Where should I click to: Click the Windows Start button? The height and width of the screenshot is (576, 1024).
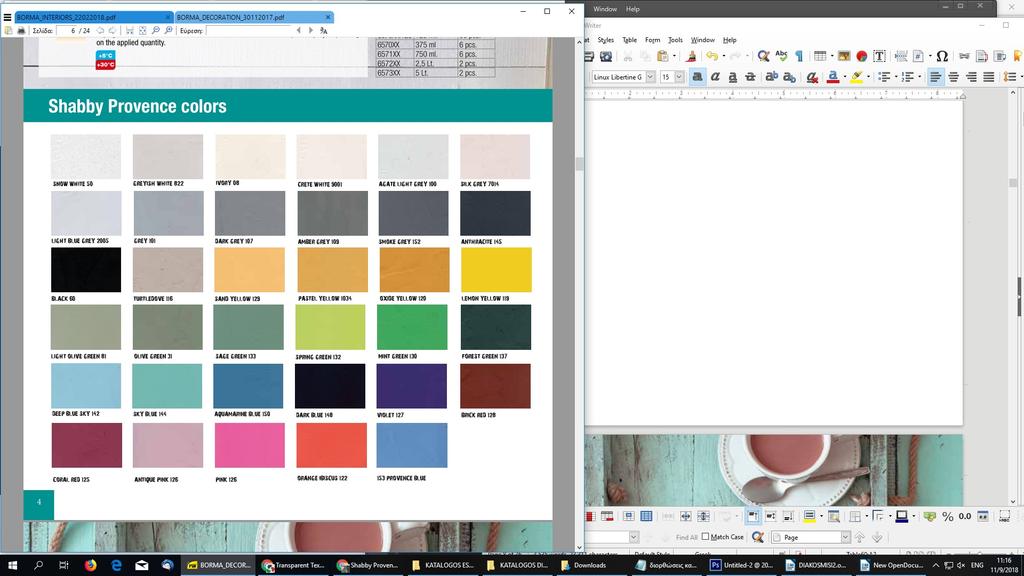coord(12,566)
